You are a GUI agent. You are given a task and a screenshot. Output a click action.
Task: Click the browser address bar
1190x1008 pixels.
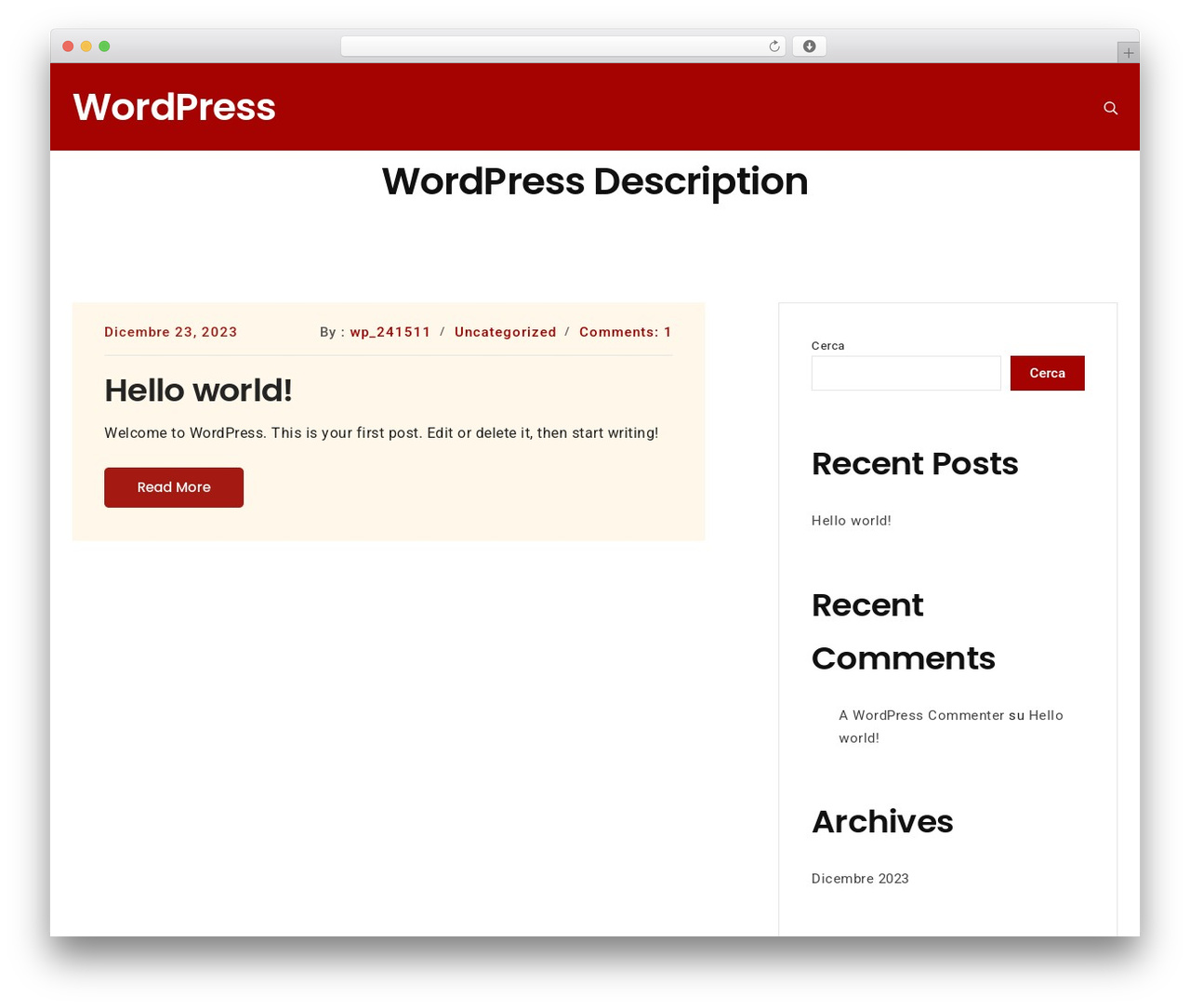pos(563,46)
